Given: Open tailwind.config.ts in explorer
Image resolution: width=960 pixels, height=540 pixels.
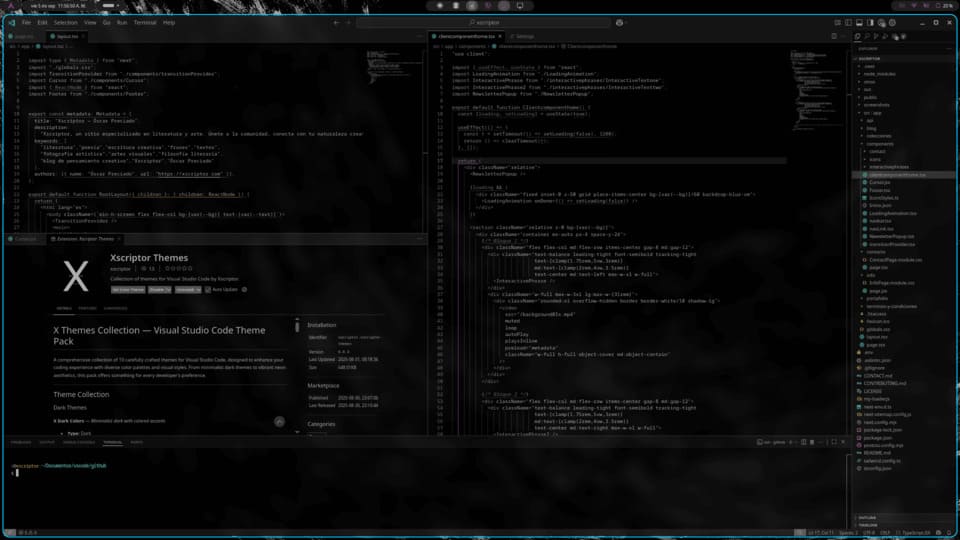Looking at the screenshot, I should (882, 461).
